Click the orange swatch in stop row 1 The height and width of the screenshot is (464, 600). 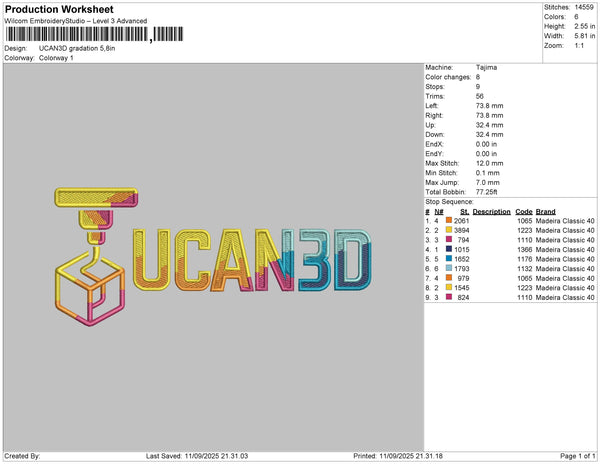[449, 220]
